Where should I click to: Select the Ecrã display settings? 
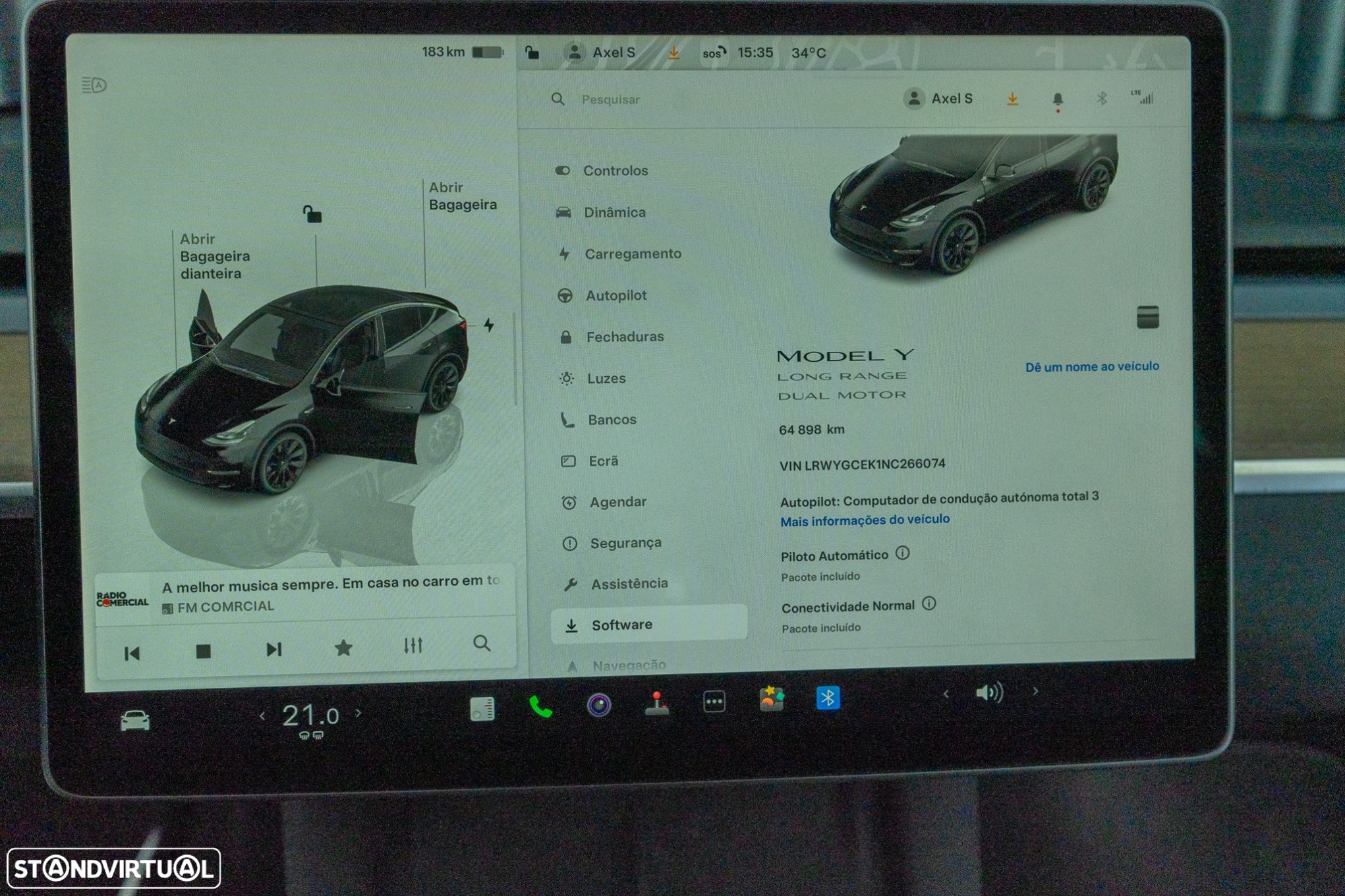[x=590, y=461]
